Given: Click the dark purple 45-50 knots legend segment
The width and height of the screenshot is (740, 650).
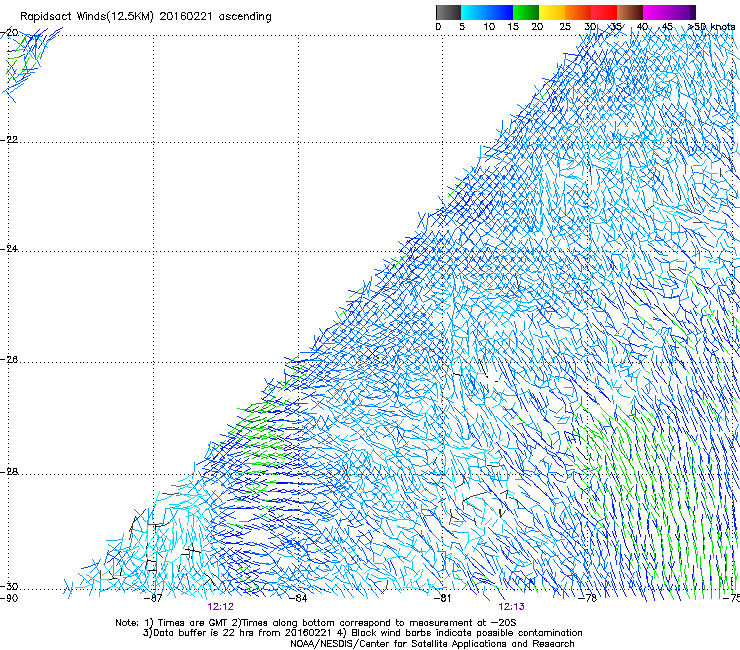Looking at the screenshot, I should (x=682, y=12).
